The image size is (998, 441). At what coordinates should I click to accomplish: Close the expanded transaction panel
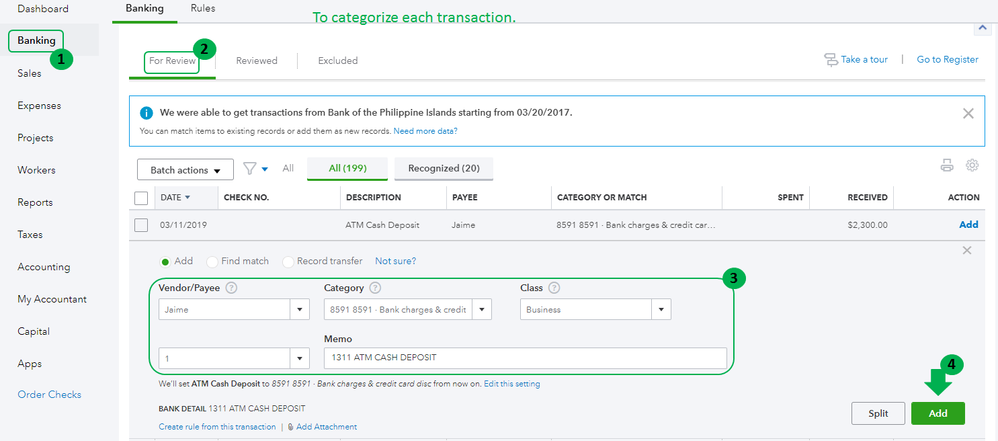(966, 250)
